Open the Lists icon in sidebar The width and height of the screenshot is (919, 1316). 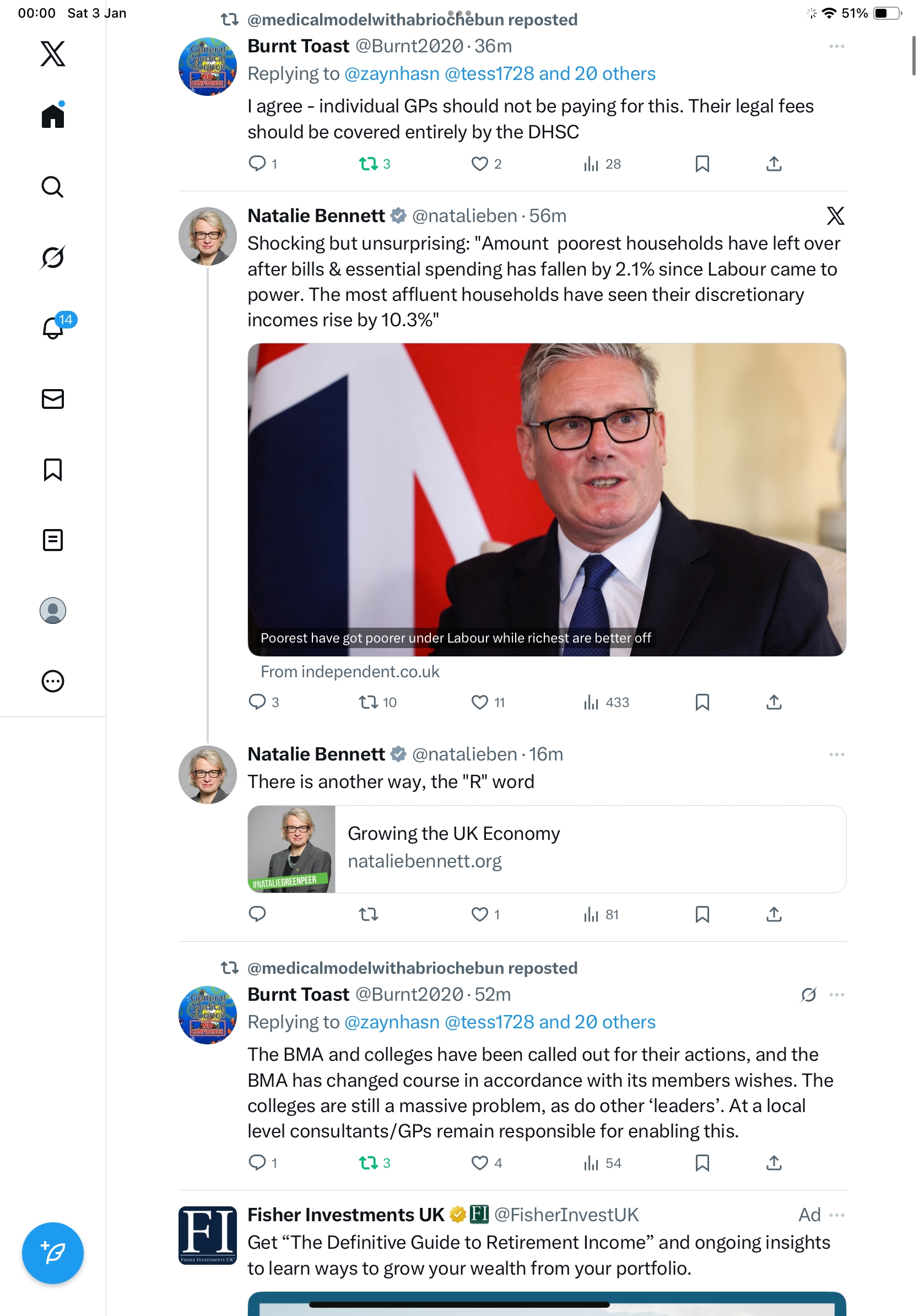point(53,540)
